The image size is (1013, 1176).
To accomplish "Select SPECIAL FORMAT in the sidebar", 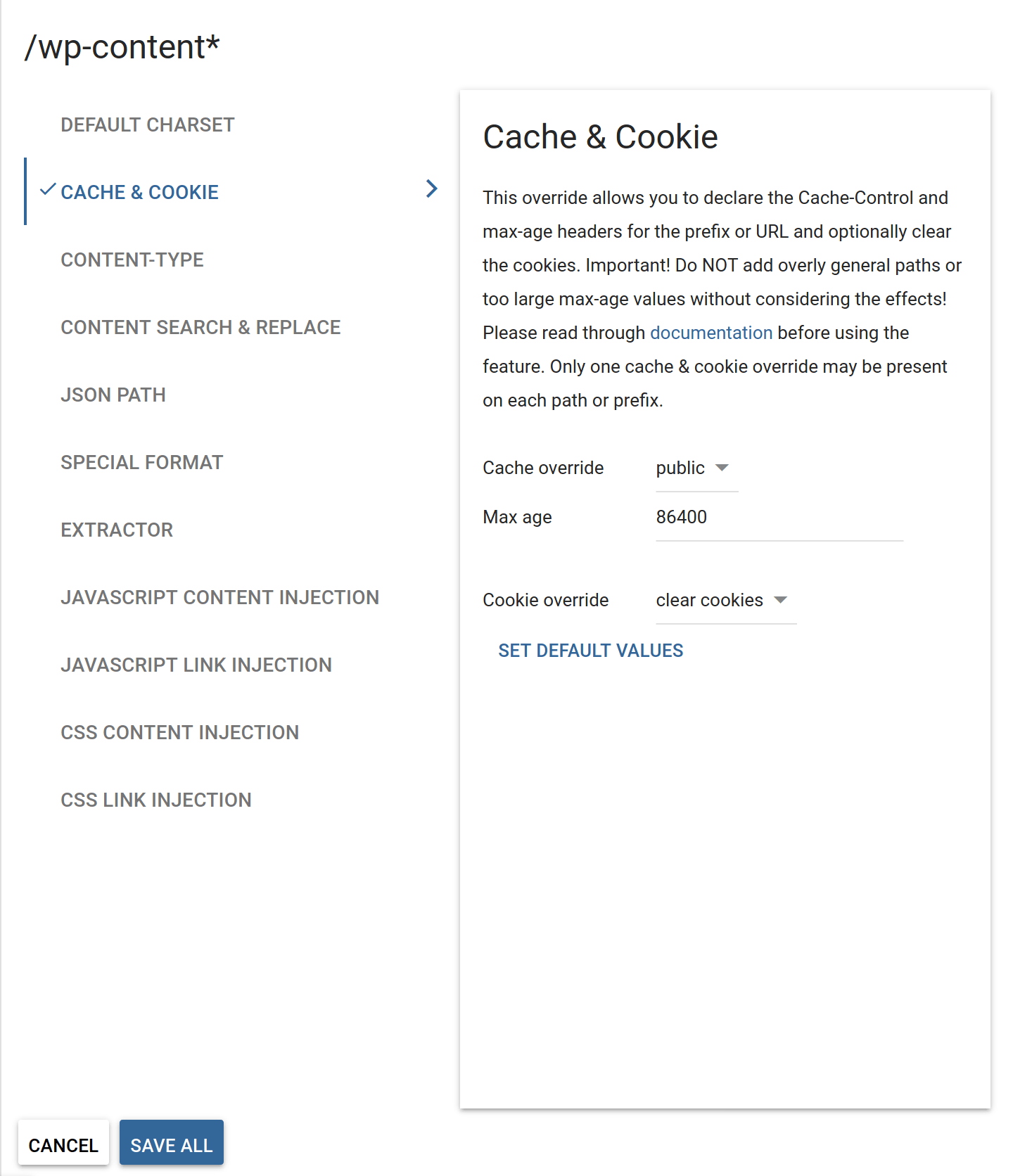I will [x=141, y=462].
